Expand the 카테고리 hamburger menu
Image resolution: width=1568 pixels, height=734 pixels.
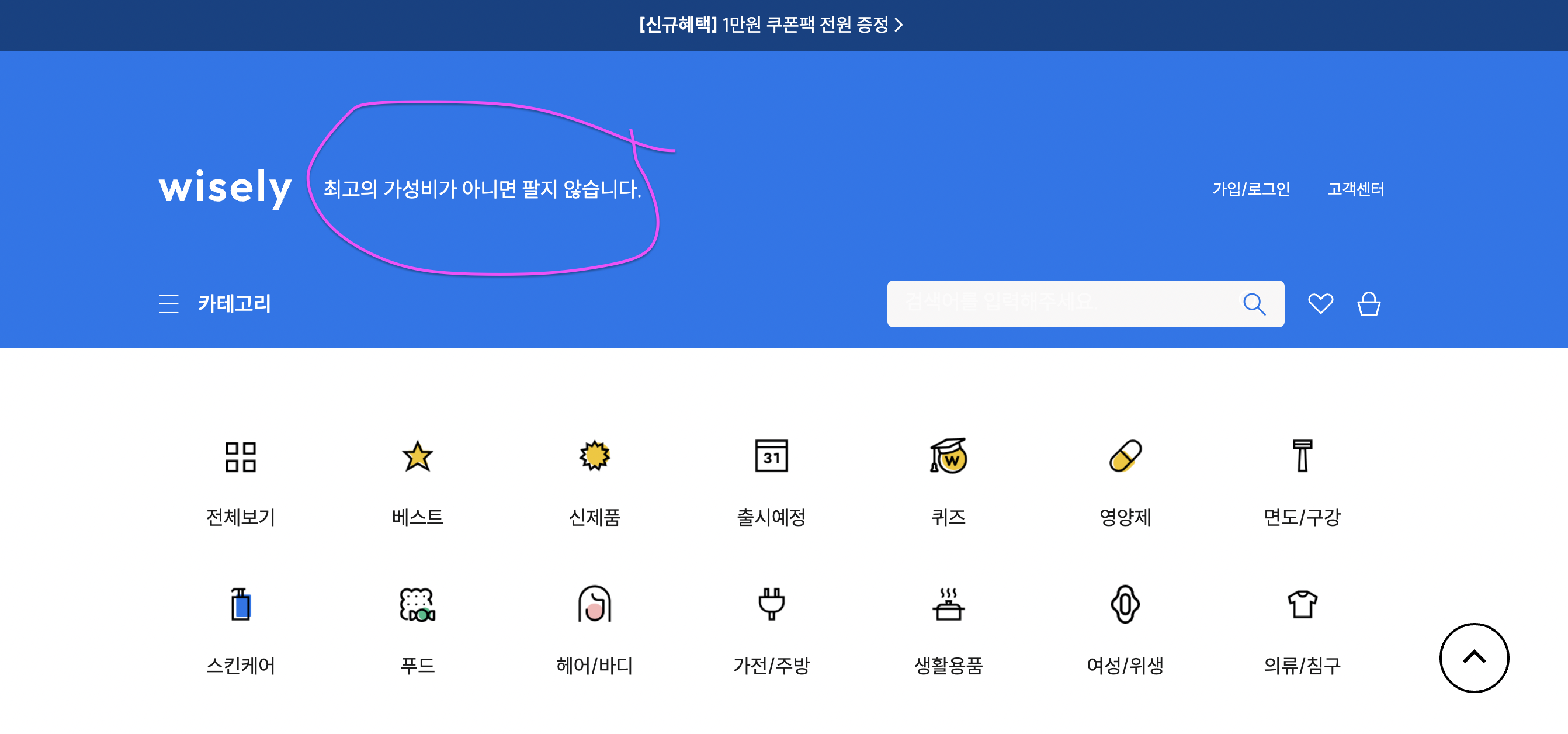[x=169, y=303]
